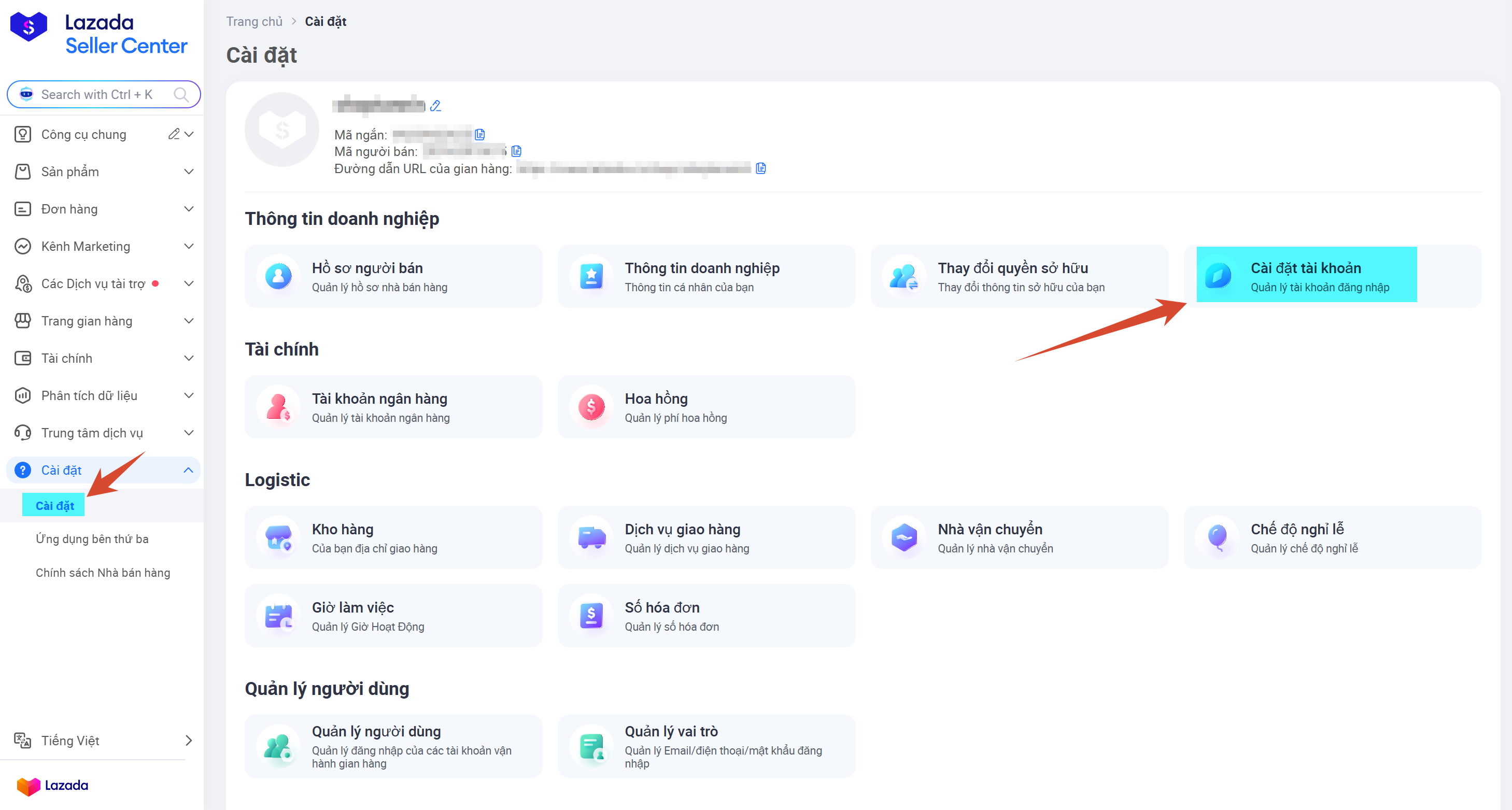Select Chính sách Nhà bán hàng submenu
This screenshot has width=1512, height=810.
click(103, 572)
